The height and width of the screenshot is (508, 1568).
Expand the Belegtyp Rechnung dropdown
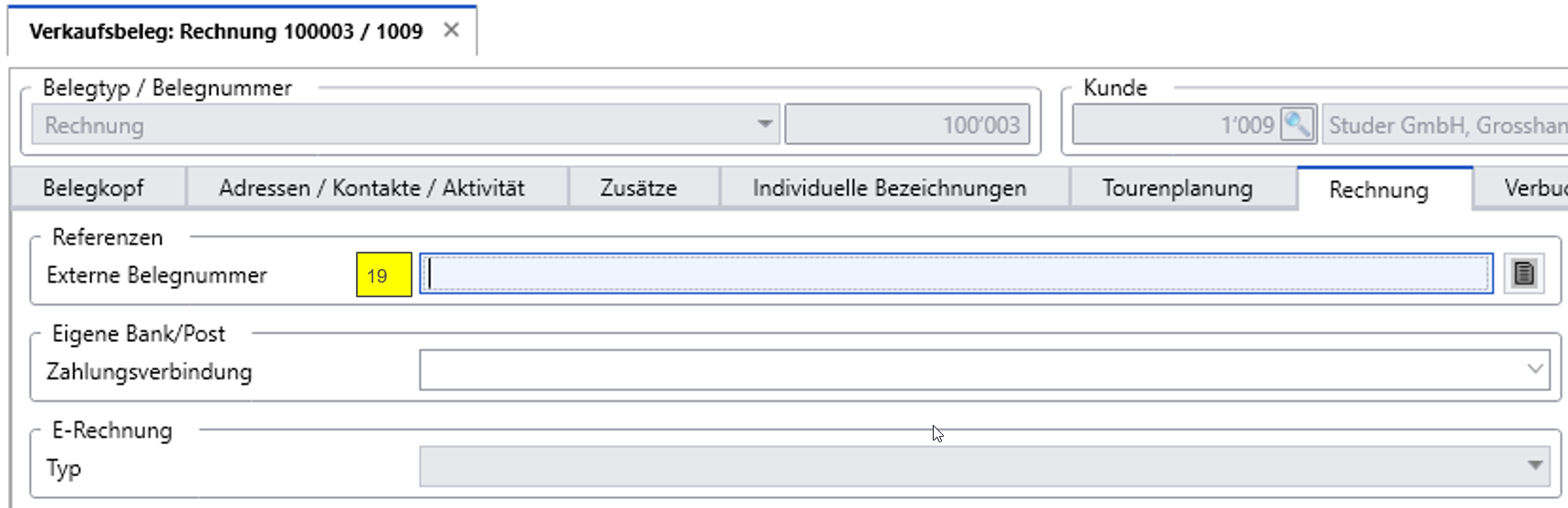(765, 124)
